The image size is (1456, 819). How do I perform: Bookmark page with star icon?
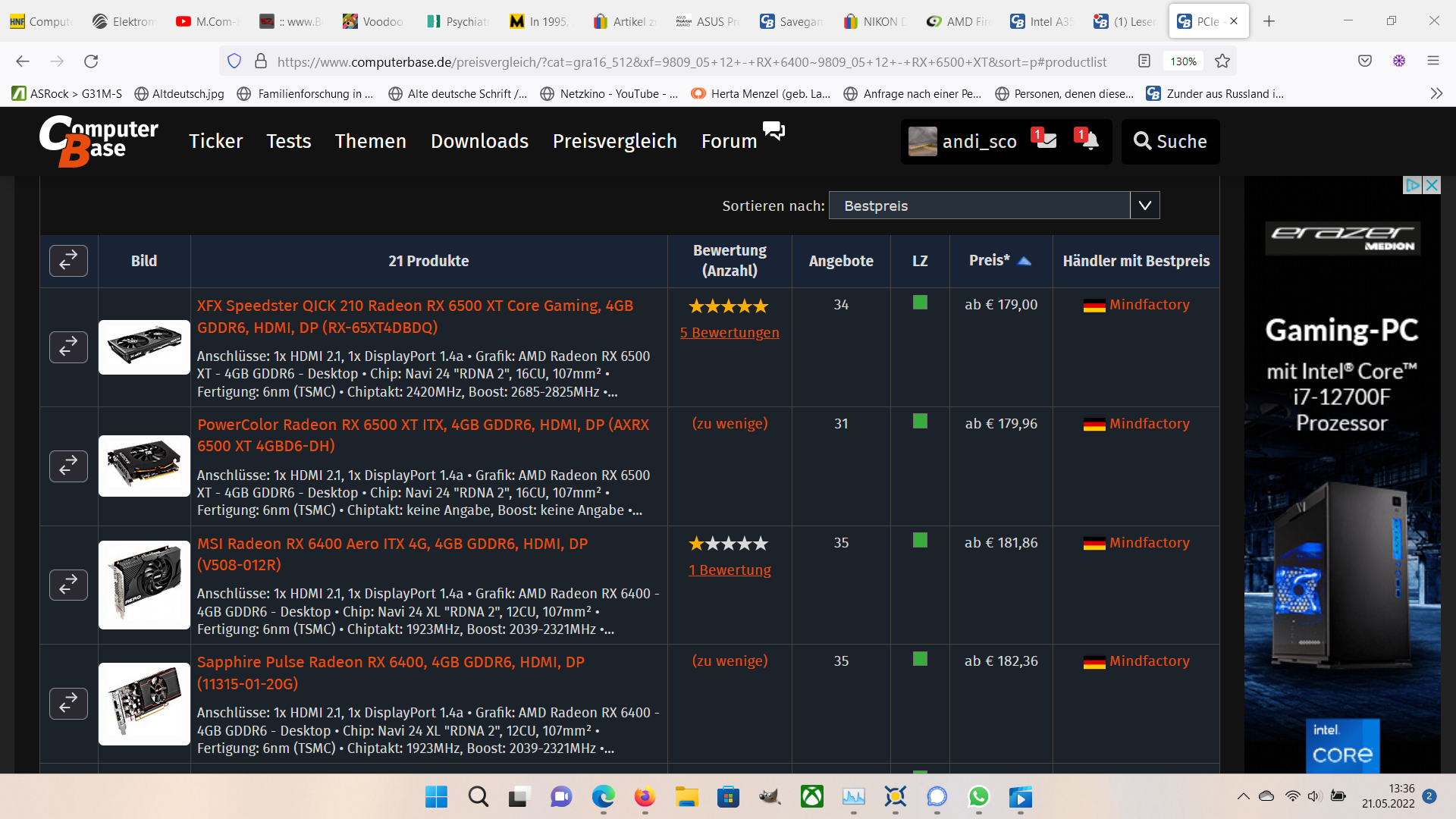click(1222, 61)
